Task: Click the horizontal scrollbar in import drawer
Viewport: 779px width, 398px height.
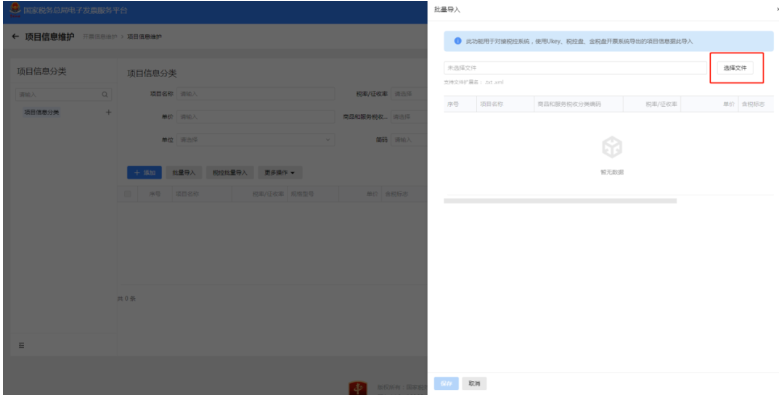Action: (x=560, y=201)
